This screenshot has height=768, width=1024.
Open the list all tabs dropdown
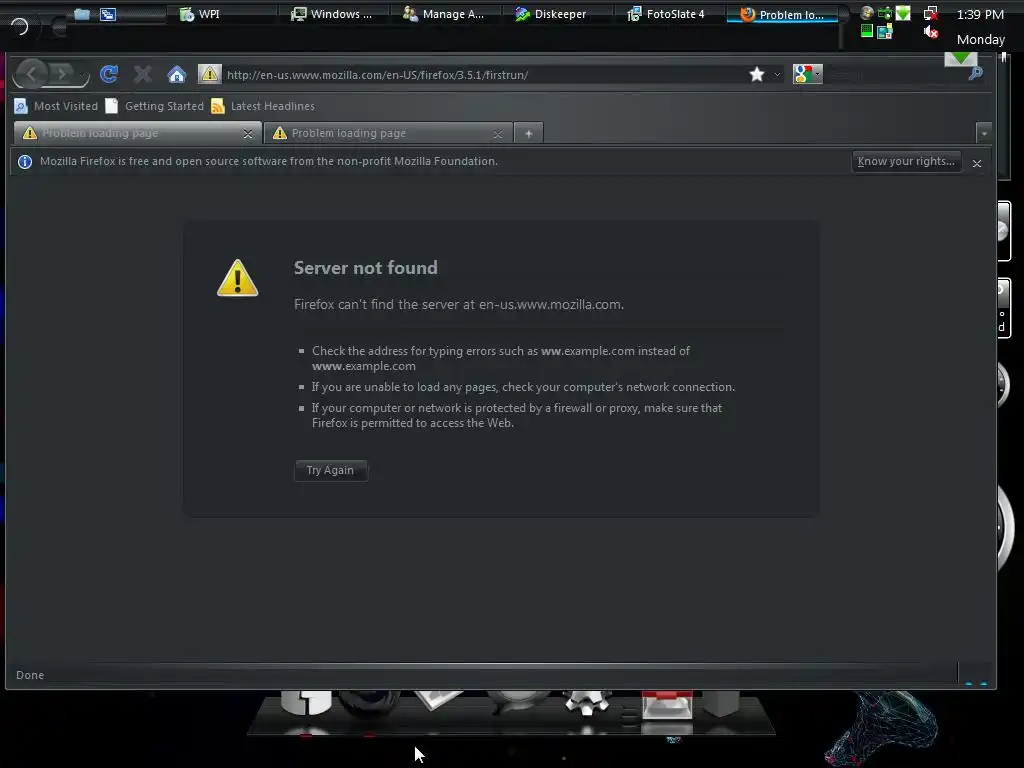984,133
